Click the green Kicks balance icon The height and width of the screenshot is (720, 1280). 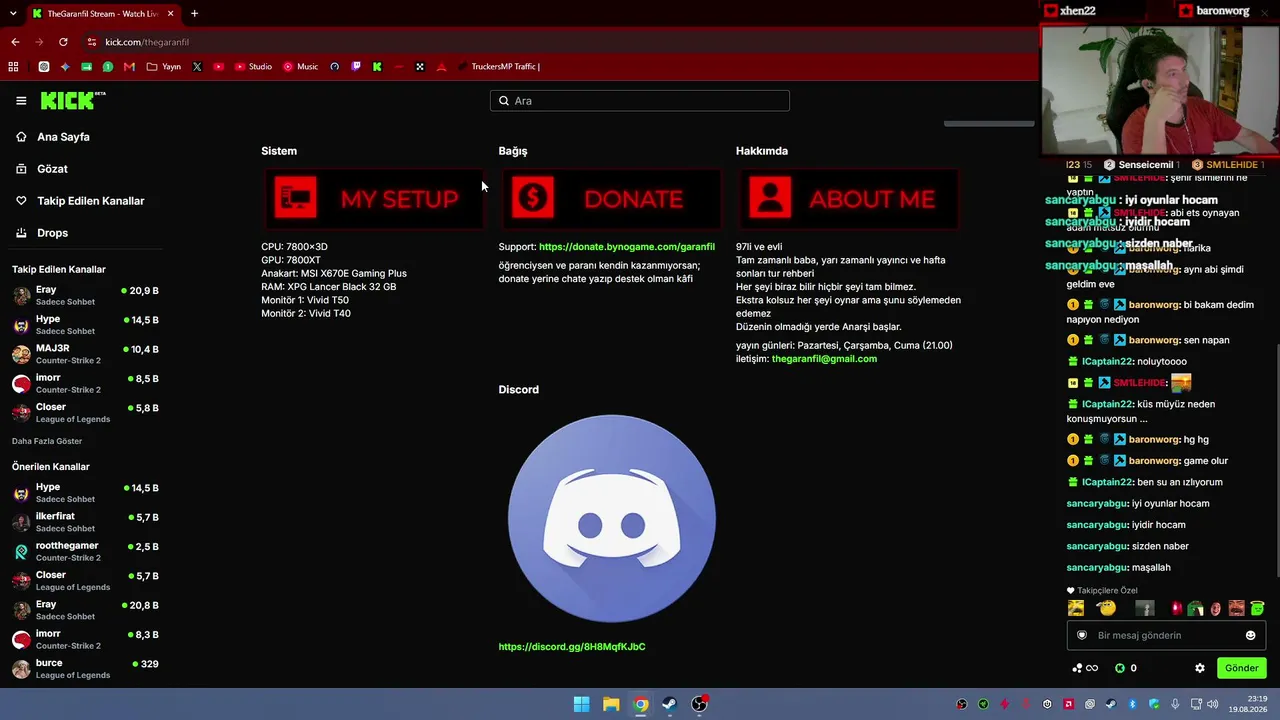coord(1120,668)
